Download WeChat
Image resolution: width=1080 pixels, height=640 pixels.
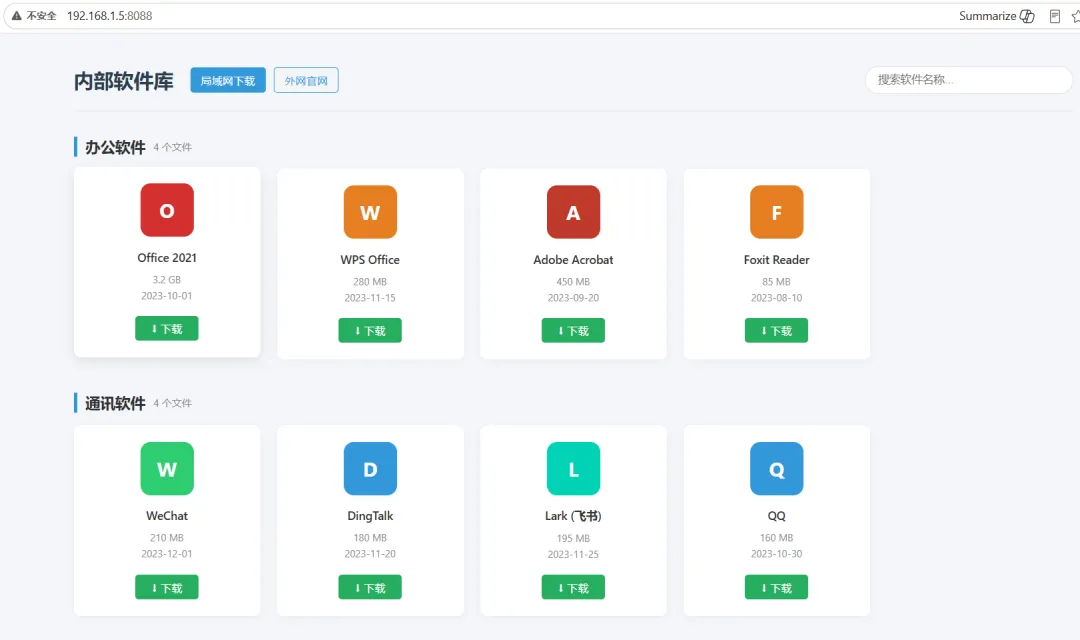[x=167, y=588]
